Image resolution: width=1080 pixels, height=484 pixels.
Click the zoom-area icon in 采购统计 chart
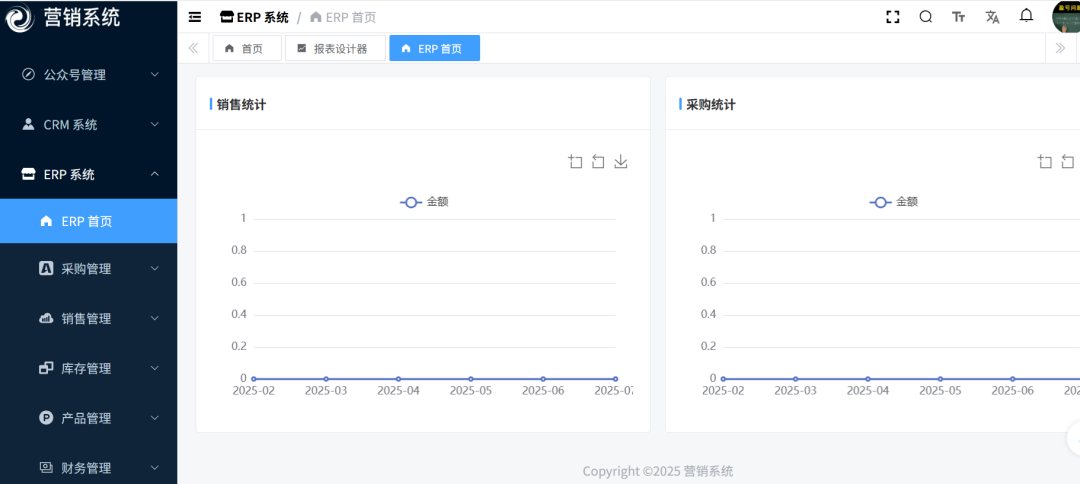pyautogui.click(x=1045, y=162)
